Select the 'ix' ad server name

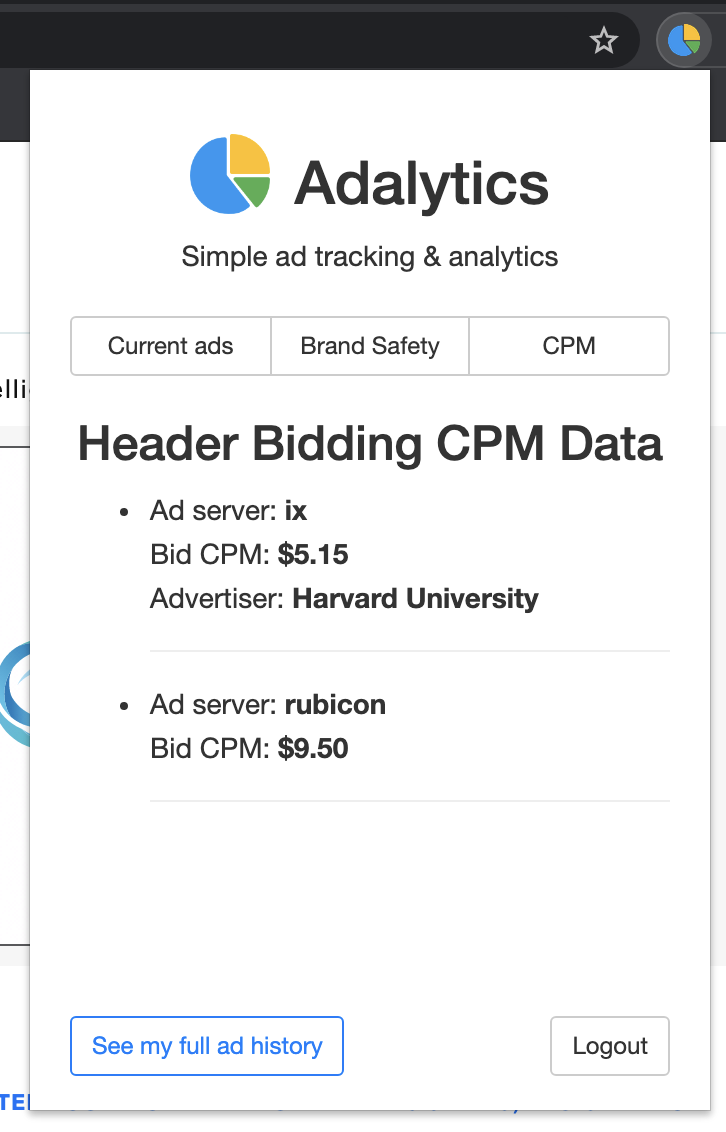coord(296,511)
